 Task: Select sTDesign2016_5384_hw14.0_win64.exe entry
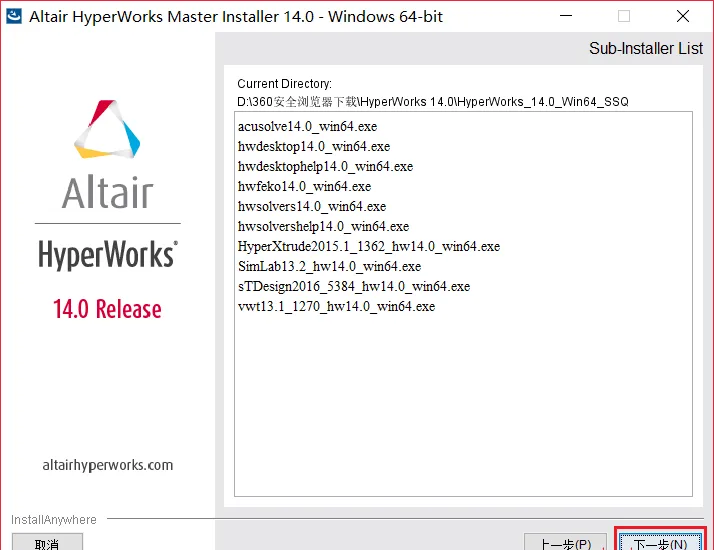(x=354, y=286)
